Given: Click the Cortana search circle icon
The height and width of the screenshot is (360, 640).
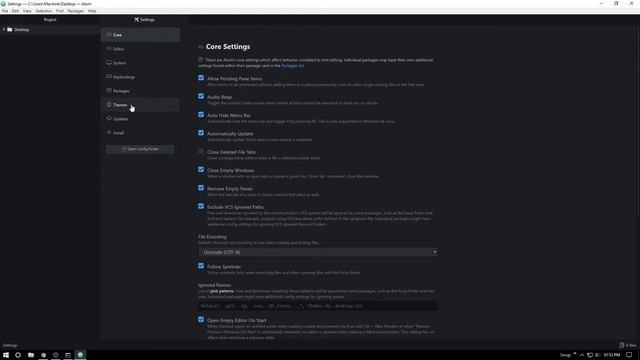Looking at the screenshot, I should pos(18,355).
